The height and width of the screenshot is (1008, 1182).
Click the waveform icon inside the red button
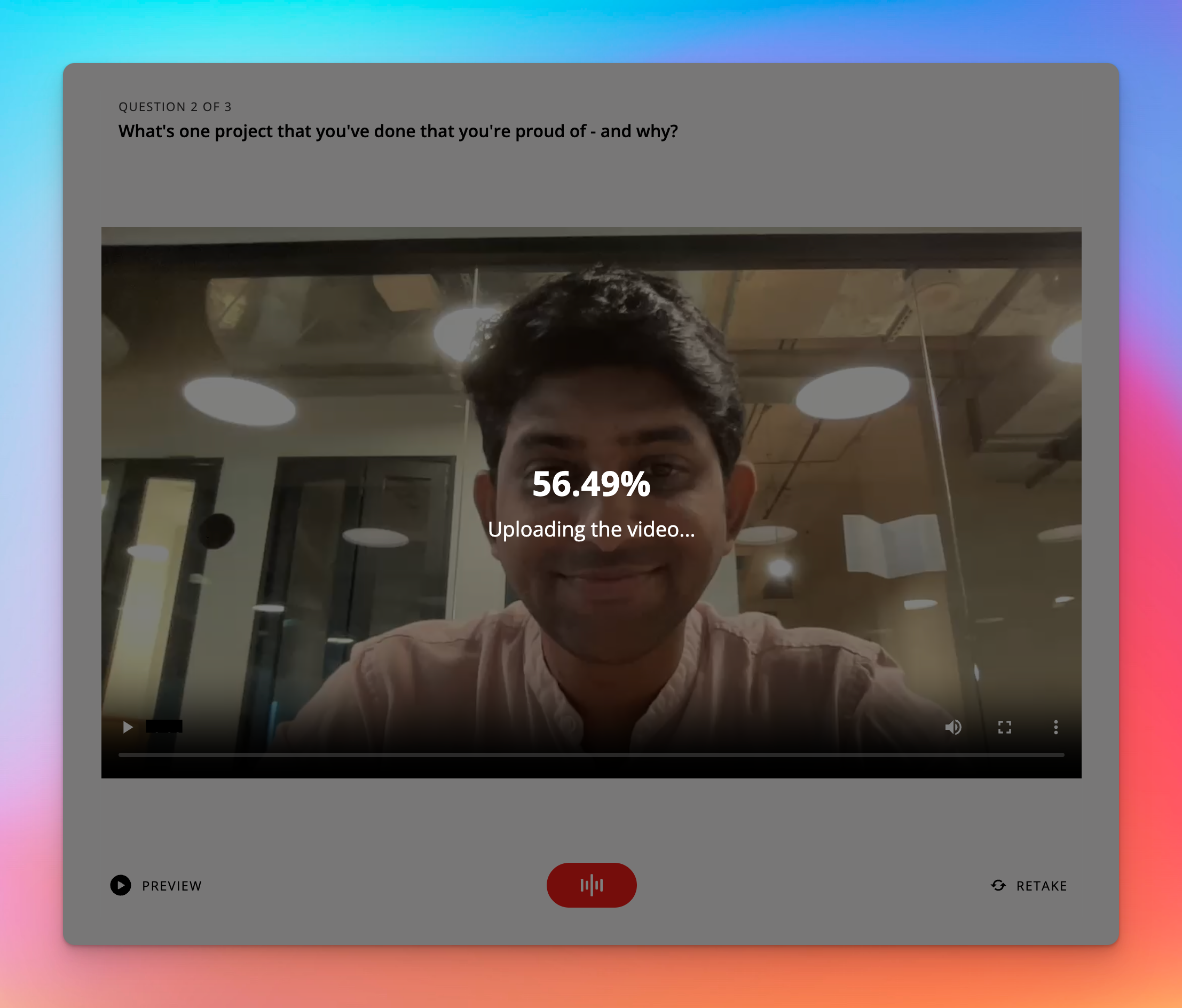point(592,885)
